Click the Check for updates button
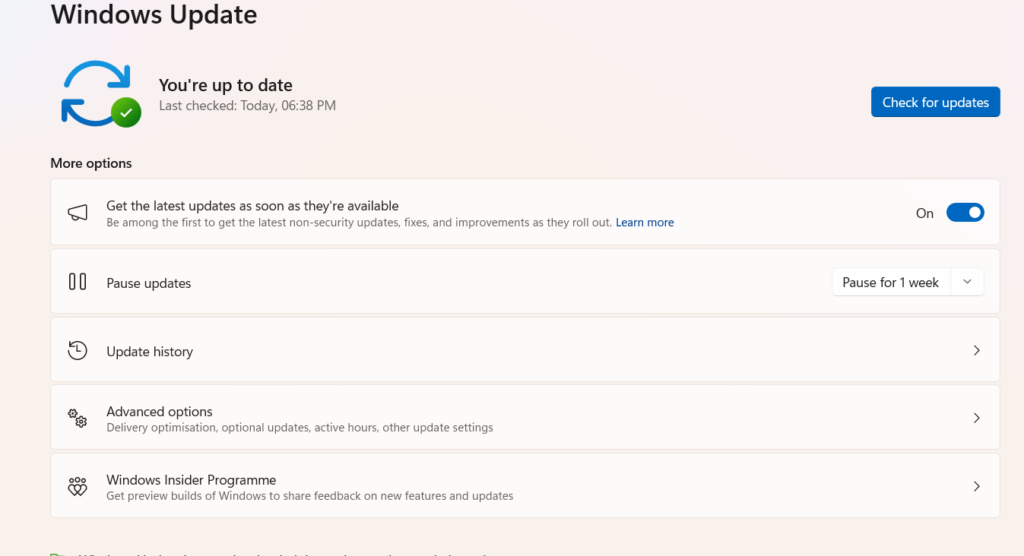The width and height of the screenshot is (1024, 556). (x=935, y=102)
